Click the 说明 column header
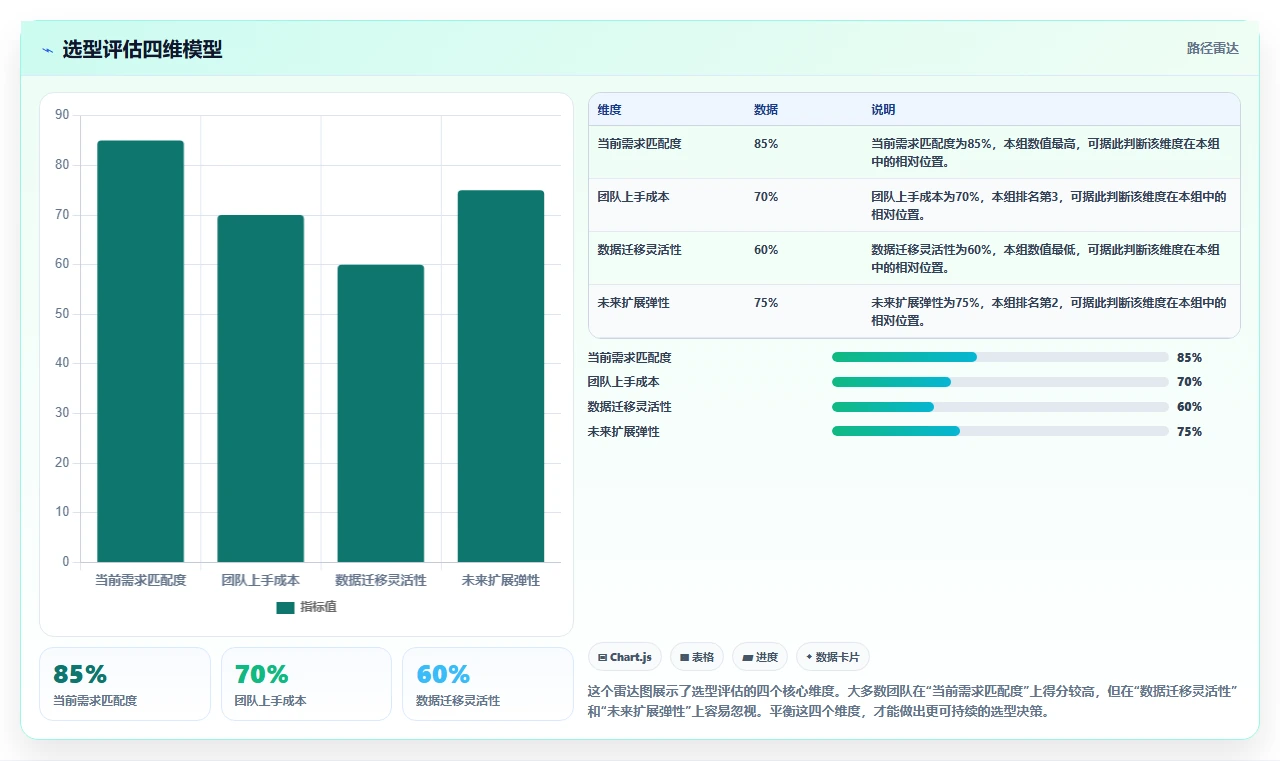Screen dimensions: 1280x761 tap(883, 110)
